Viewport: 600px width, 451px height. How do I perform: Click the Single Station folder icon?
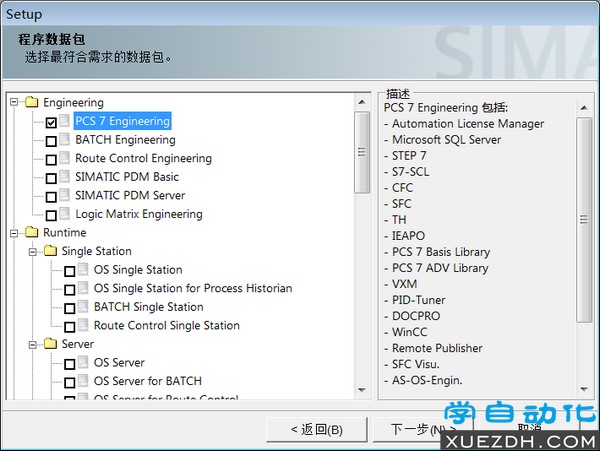(x=51, y=251)
